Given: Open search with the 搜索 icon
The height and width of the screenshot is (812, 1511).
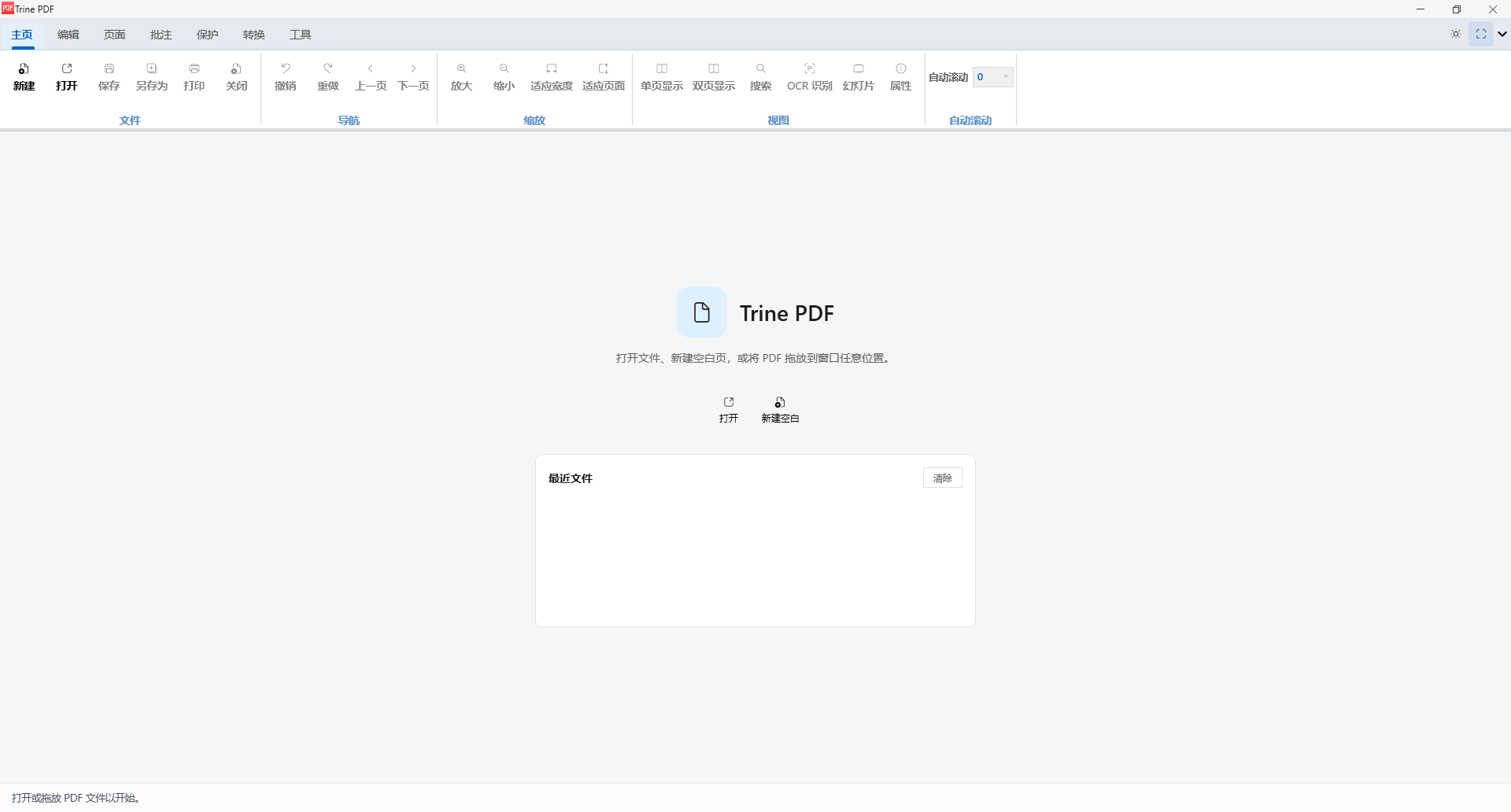Looking at the screenshot, I should tap(761, 77).
